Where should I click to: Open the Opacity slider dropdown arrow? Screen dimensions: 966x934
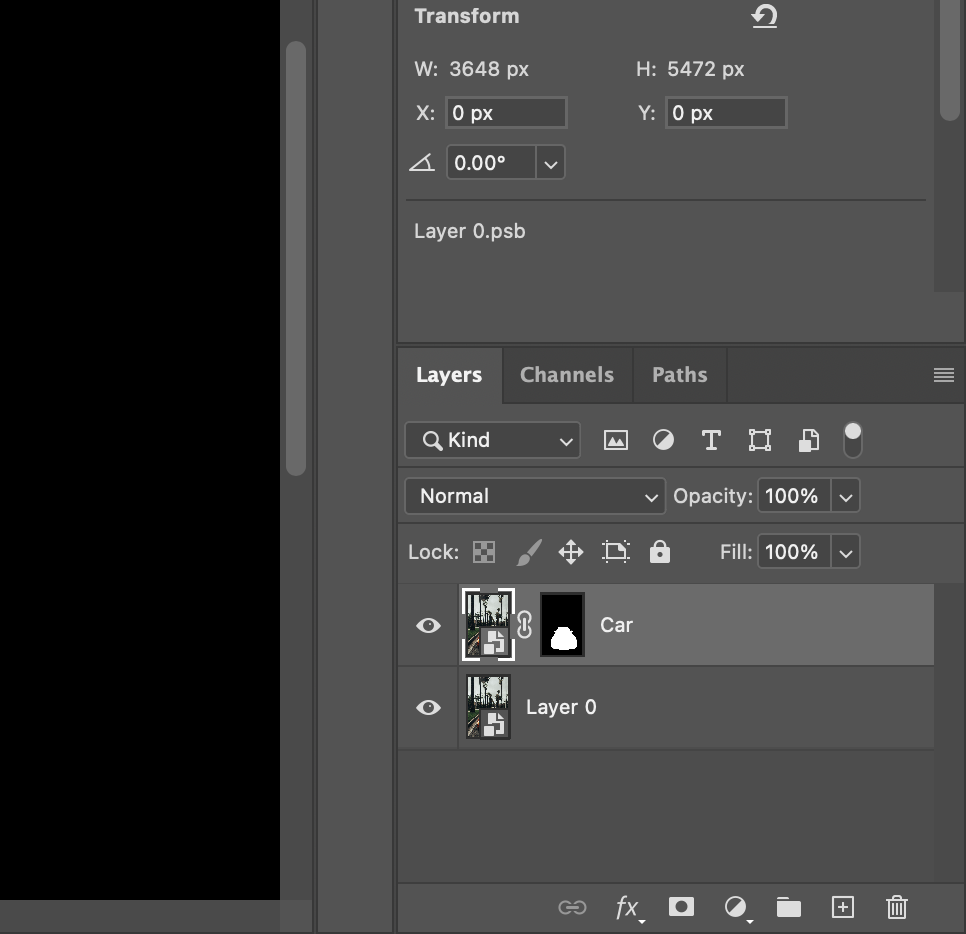[845, 496]
